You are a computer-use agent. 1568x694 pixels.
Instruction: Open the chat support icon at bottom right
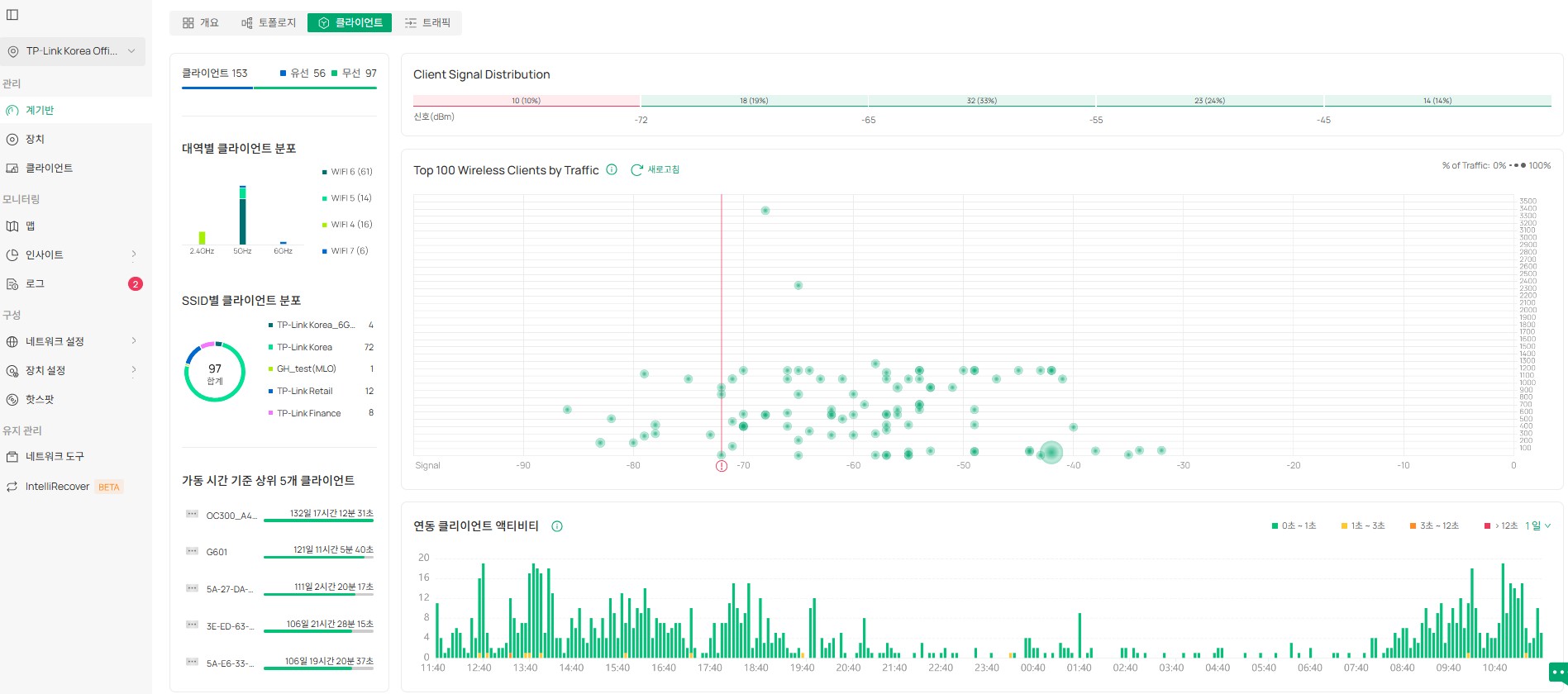coord(1557,673)
